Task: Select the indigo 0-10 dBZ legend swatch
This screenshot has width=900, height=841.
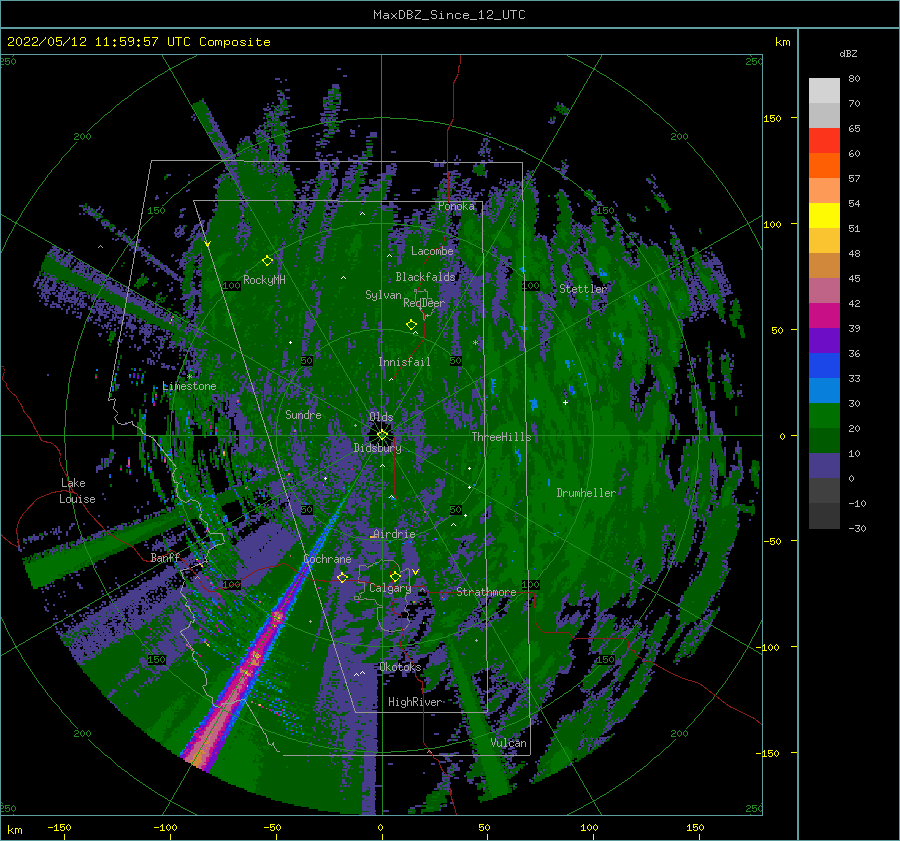Action: click(824, 466)
